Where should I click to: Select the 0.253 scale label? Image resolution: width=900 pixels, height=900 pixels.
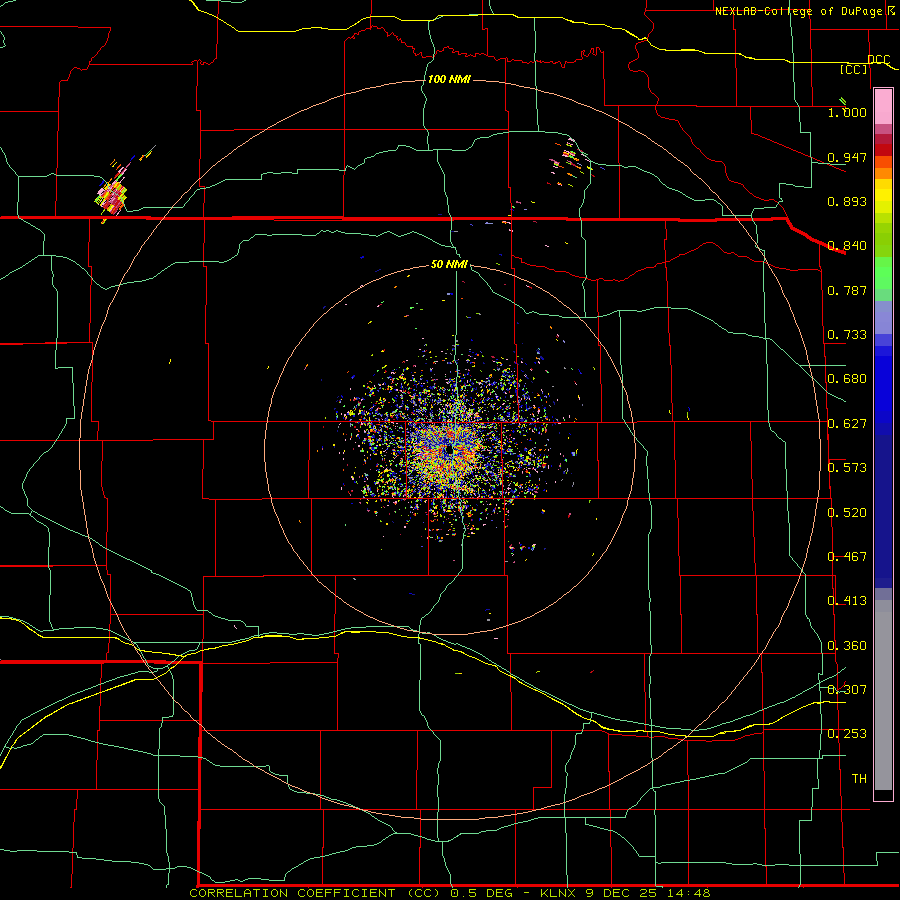pyautogui.click(x=847, y=734)
